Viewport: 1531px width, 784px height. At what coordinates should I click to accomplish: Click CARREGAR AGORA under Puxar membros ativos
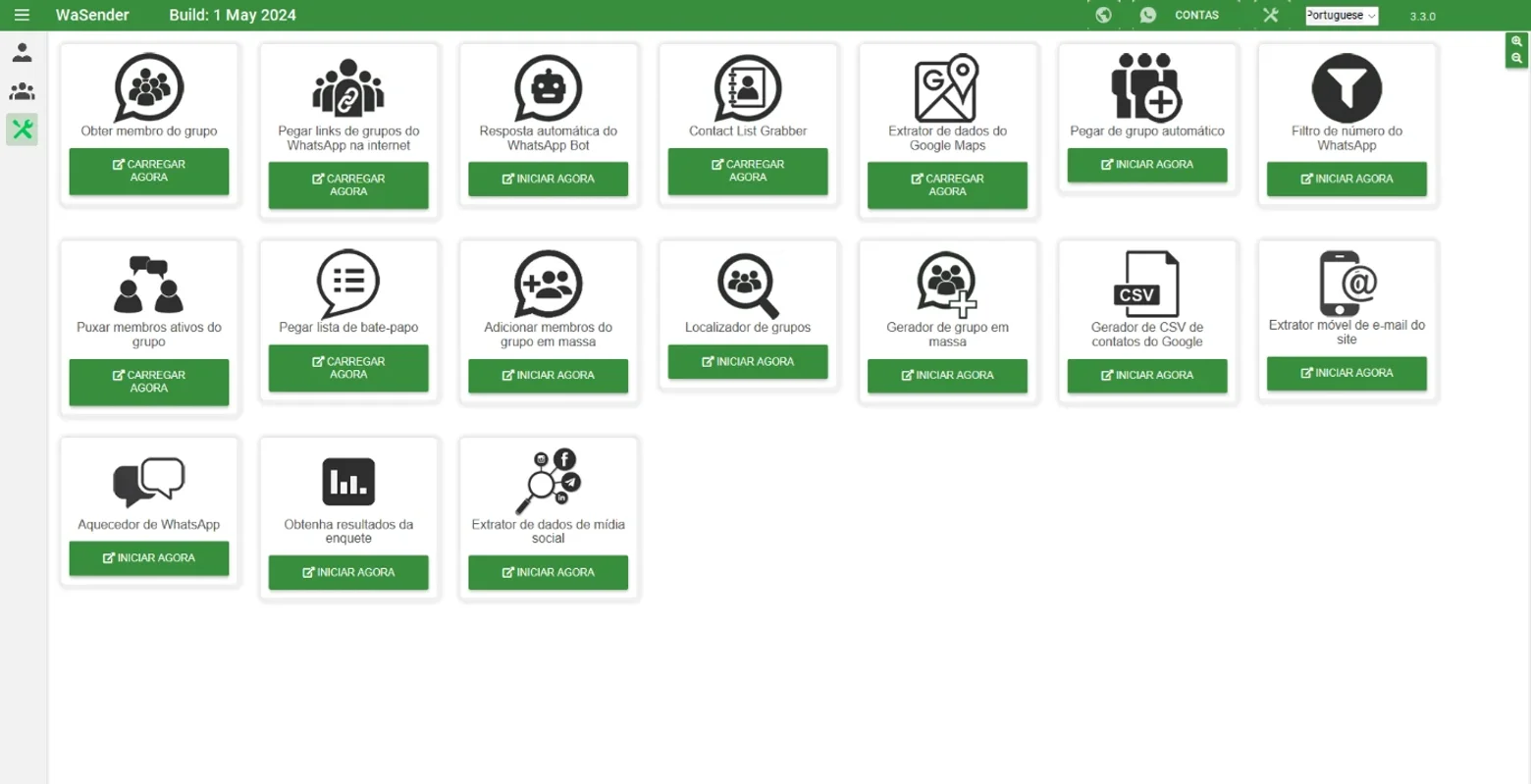149,382
